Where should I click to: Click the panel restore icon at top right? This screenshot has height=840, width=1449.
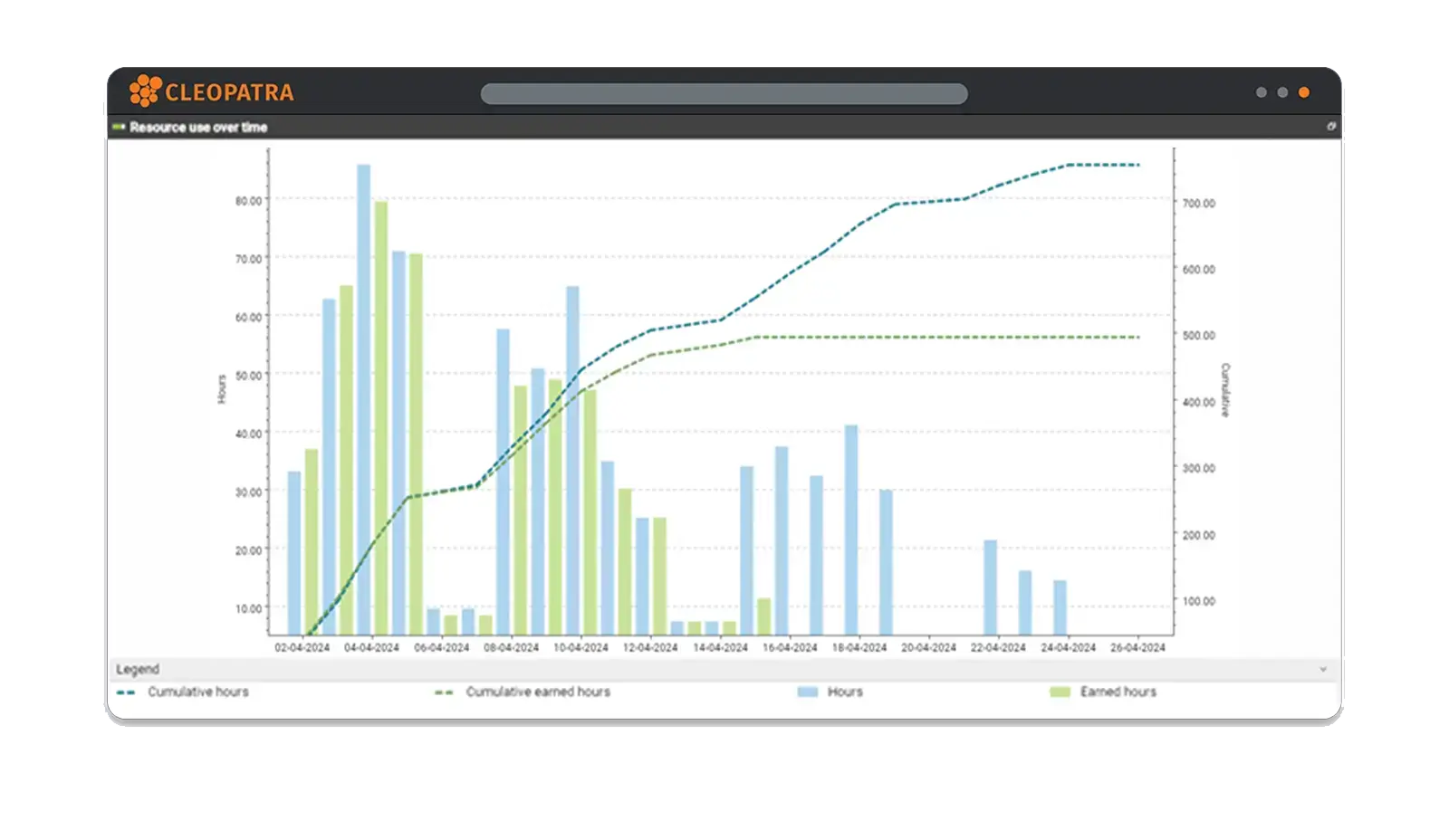(1330, 127)
